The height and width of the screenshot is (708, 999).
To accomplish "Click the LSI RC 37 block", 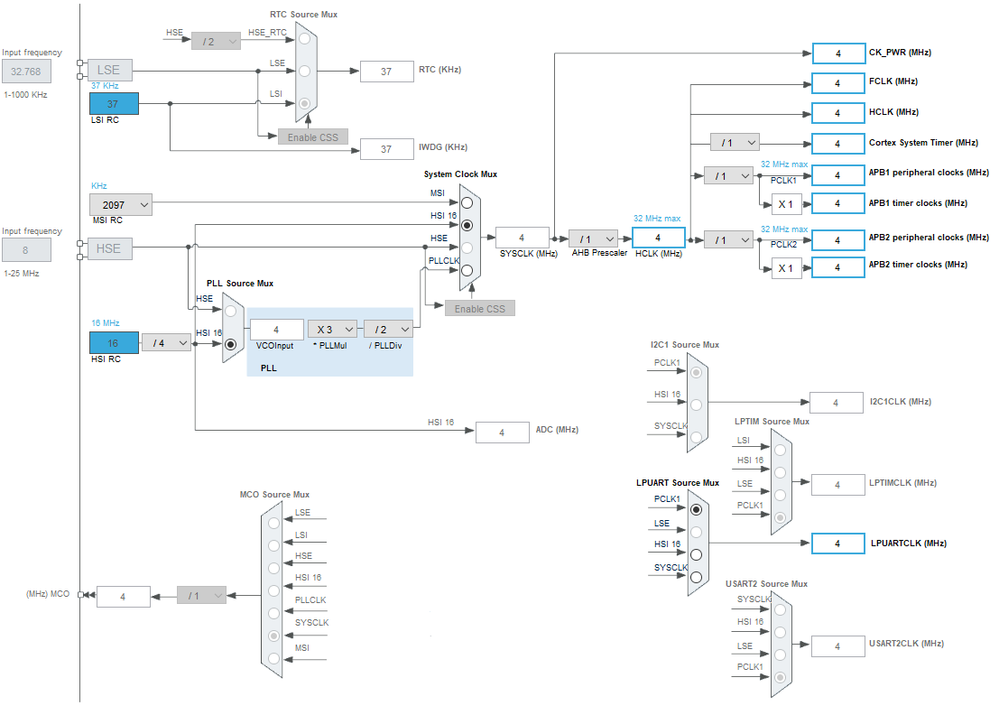I will coord(114,103).
